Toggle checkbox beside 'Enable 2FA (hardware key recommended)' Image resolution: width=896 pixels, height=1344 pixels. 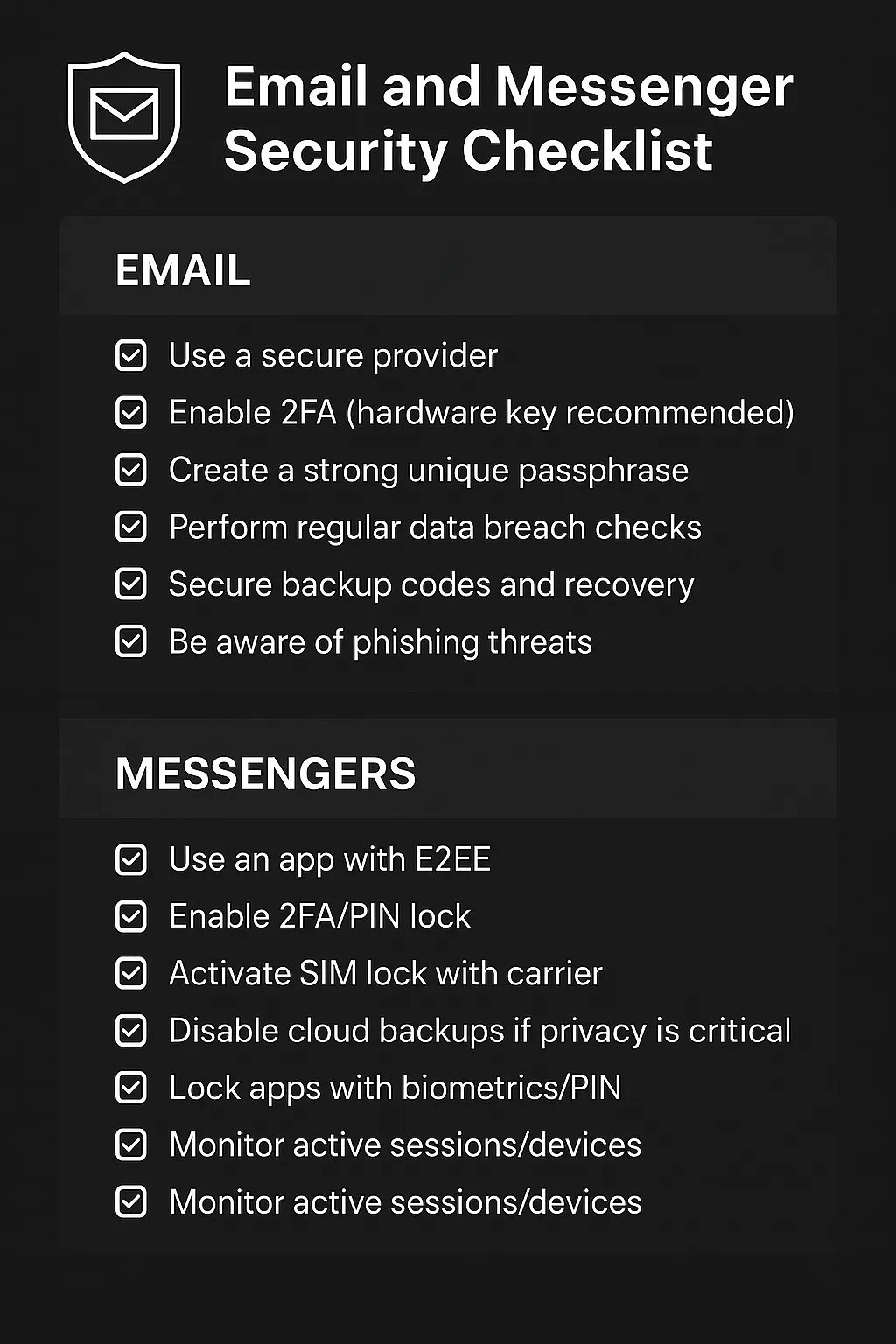131,413
